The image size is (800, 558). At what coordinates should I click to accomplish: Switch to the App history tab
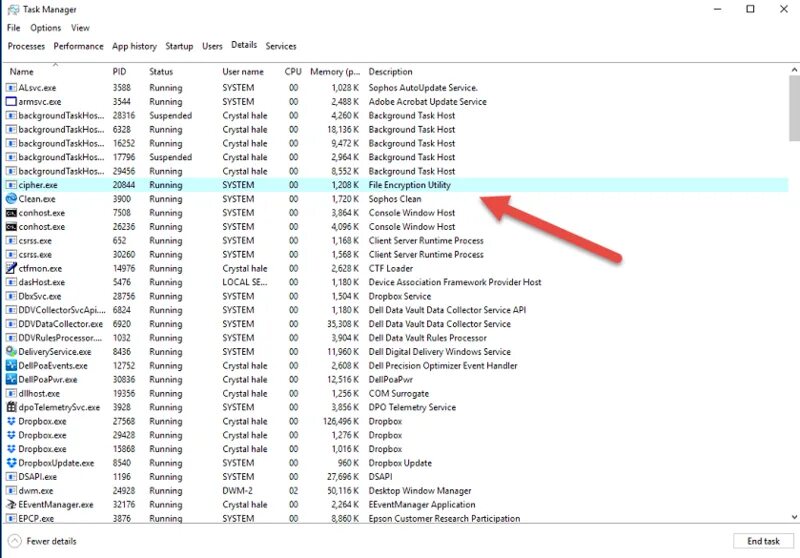(134, 46)
